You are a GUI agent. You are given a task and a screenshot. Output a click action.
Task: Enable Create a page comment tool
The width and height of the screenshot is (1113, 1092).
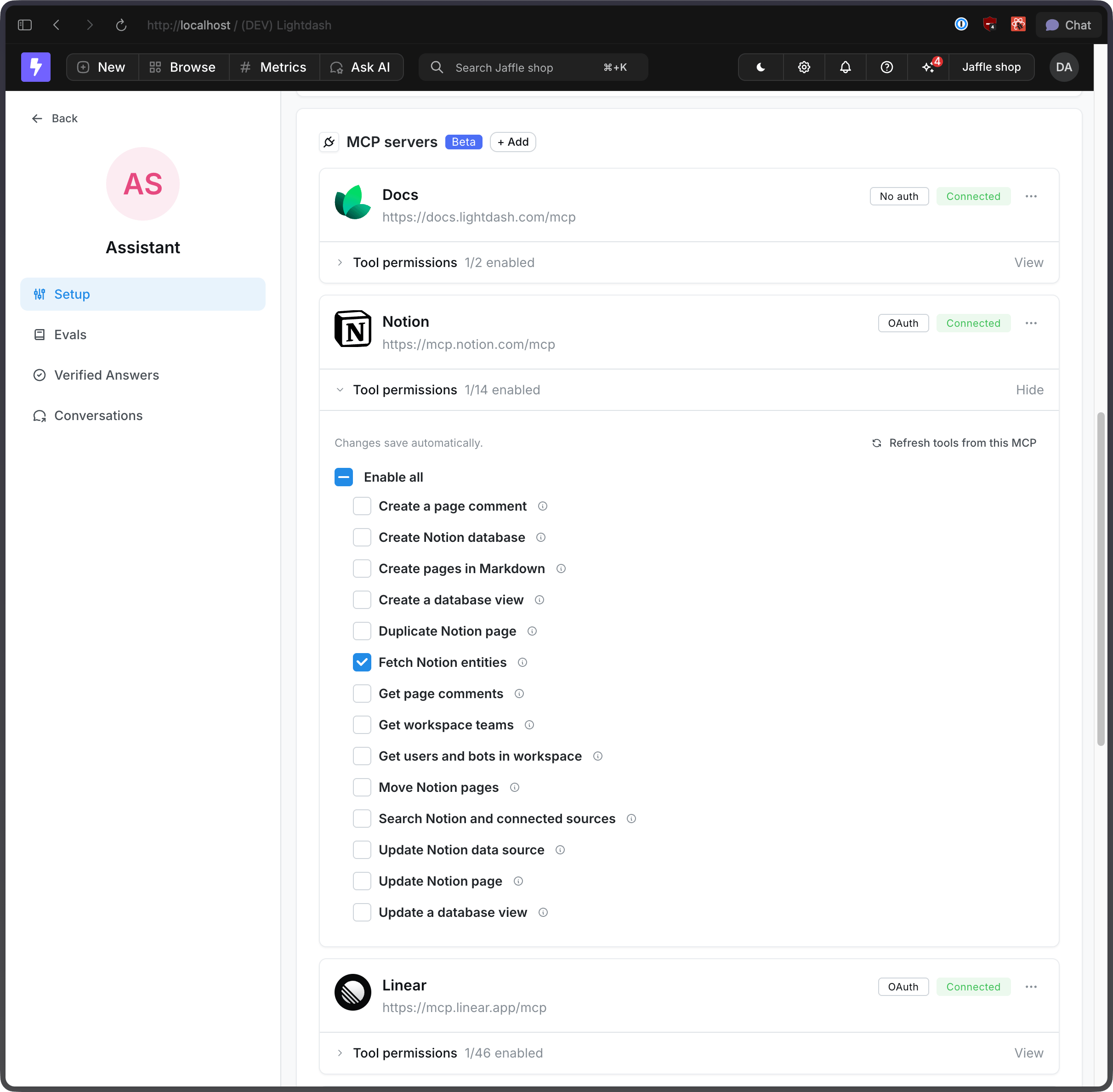(362, 506)
